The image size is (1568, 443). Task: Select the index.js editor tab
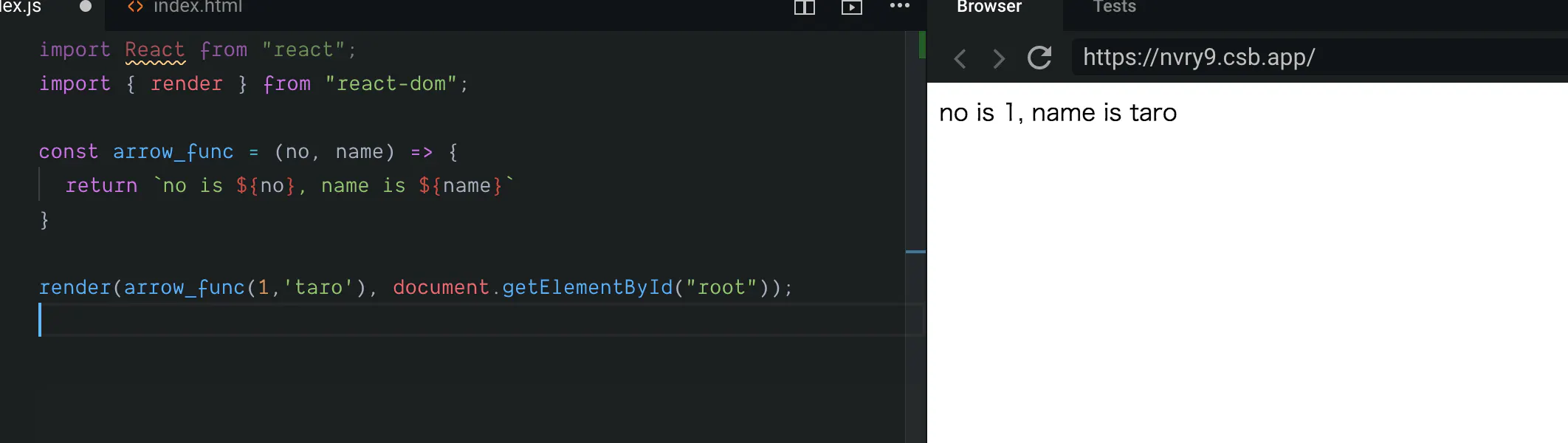tap(21, 7)
